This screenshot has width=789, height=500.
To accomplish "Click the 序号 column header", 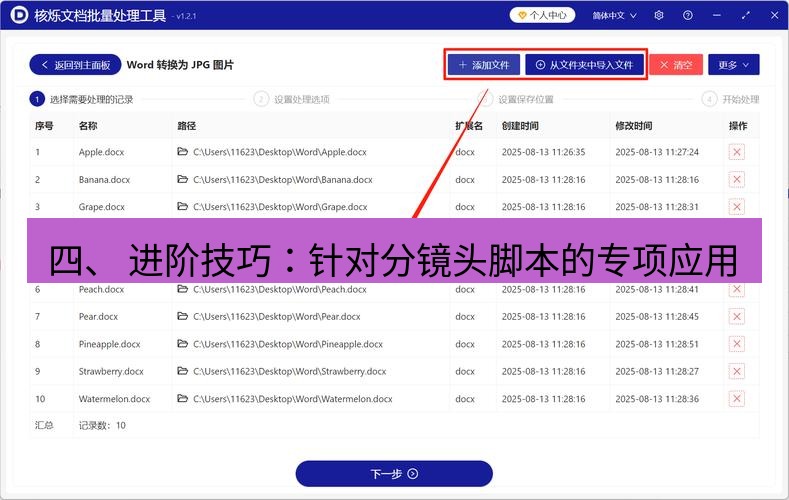I will click(x=44, y=126).
